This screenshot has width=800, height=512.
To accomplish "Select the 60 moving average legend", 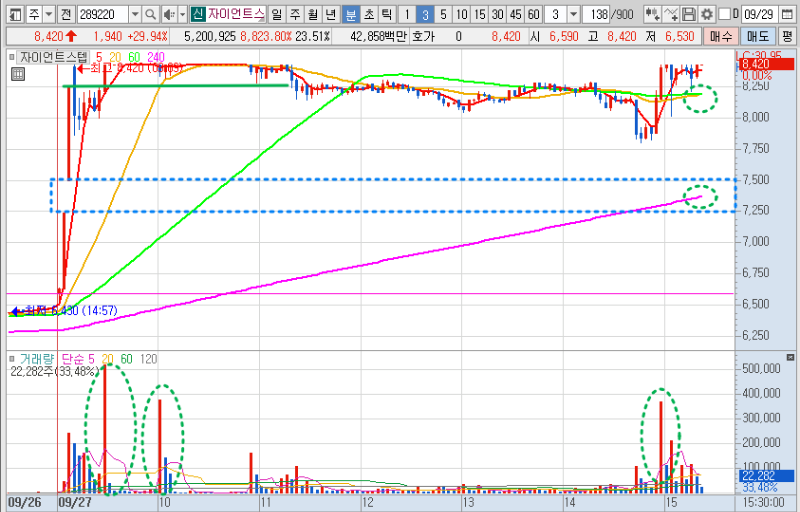I will [134, 57].
